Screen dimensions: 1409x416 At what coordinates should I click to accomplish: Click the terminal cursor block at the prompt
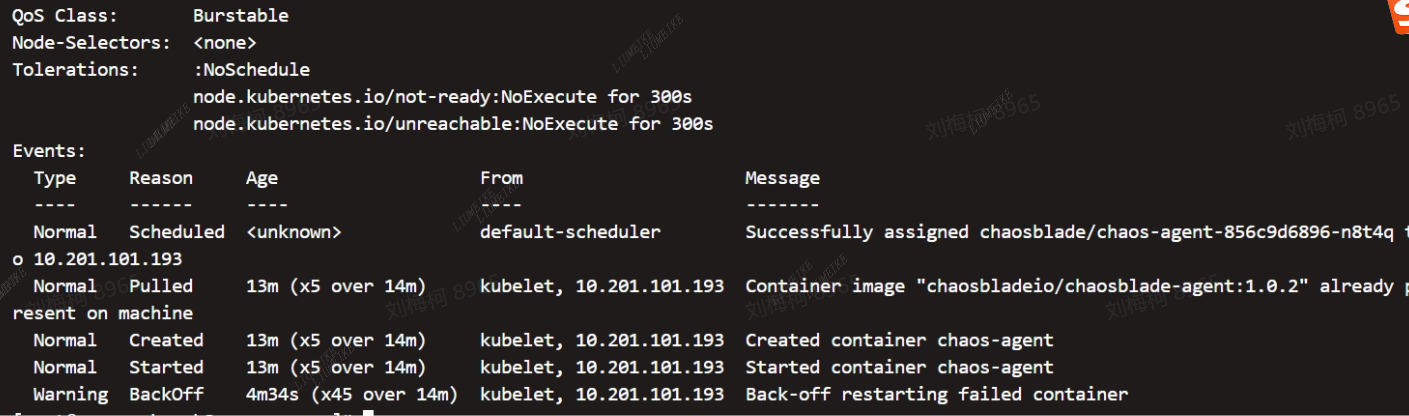pos(367,413)
